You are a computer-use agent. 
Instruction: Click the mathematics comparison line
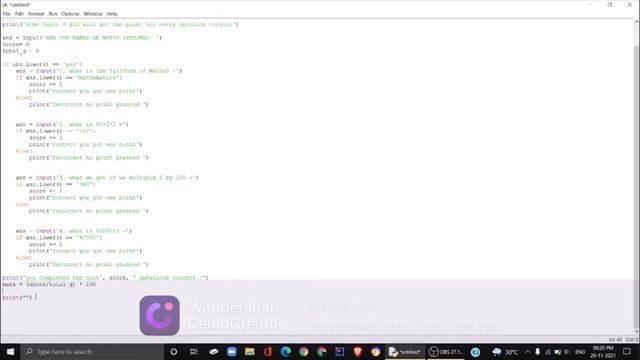click(69, 78)
